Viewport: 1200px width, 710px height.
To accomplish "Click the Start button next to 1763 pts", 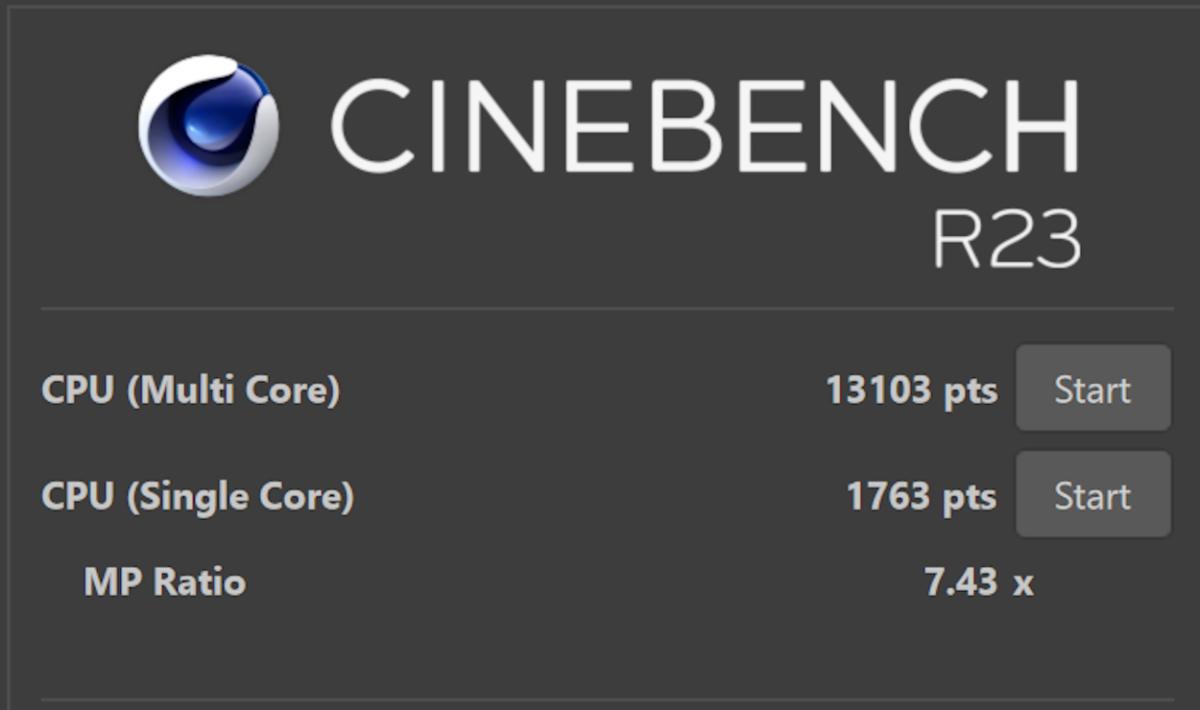I will click(x=1092, y=494).
